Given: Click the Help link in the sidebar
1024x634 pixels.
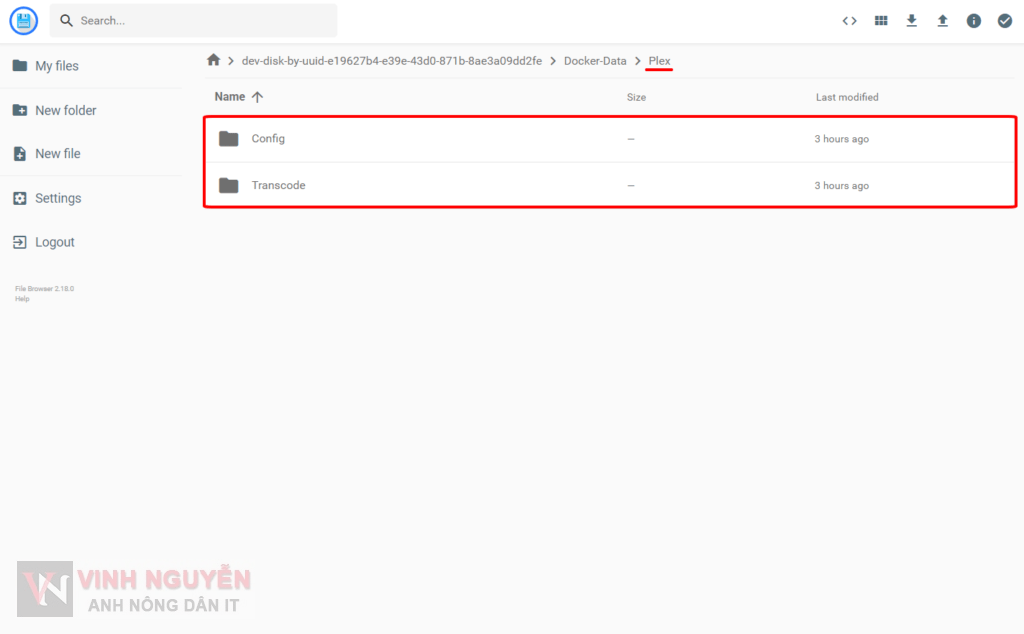Looking at the screenshot, I should (x=21, y=297).
